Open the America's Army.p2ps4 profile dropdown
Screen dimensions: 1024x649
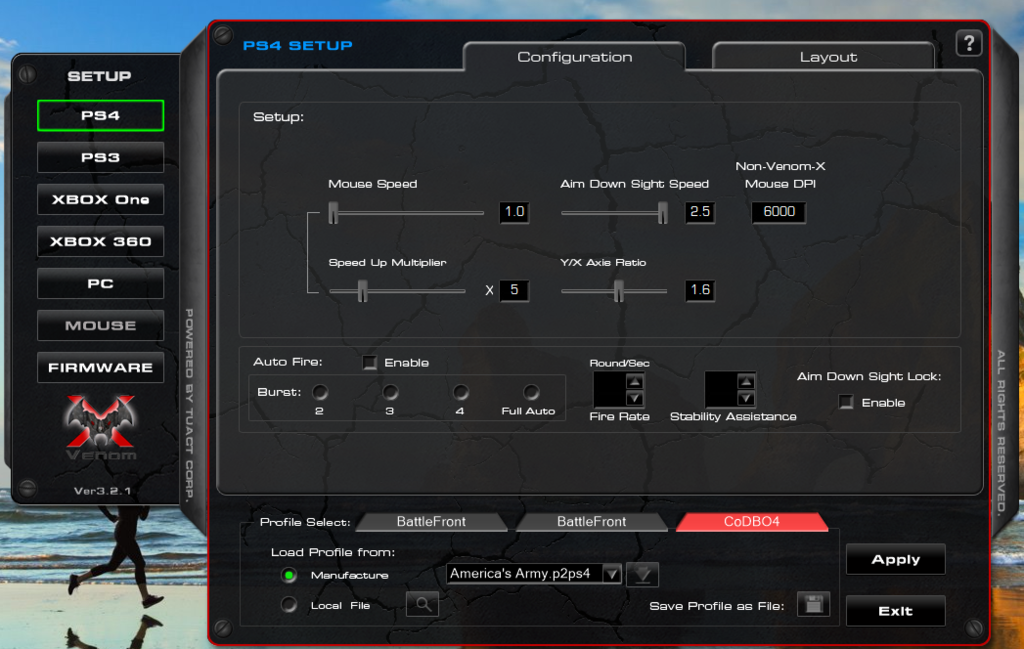[x=534, y=574]
